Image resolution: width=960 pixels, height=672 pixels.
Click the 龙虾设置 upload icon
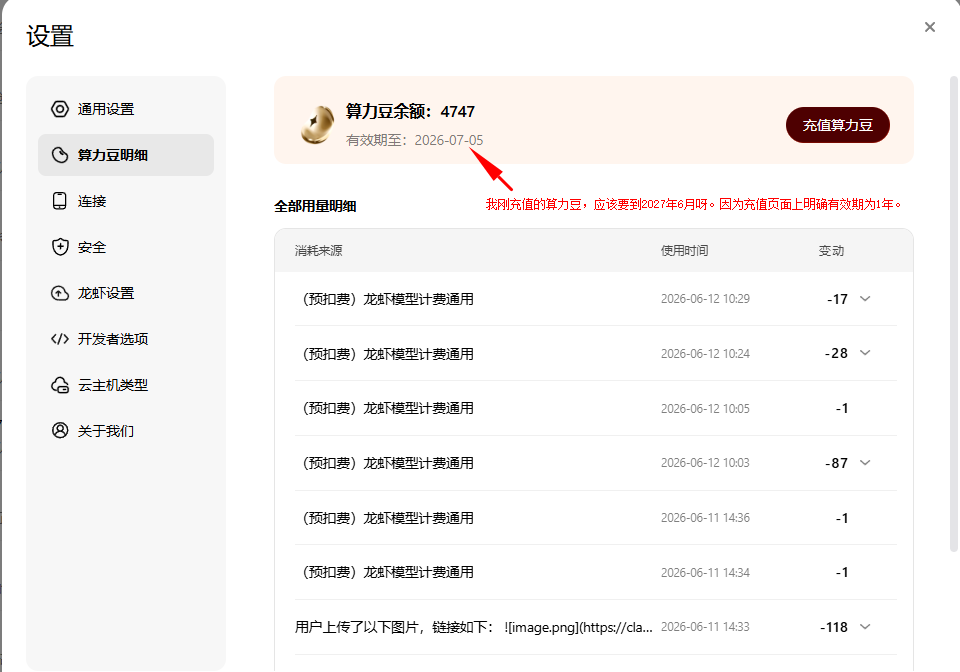click(x=60, y=293)
